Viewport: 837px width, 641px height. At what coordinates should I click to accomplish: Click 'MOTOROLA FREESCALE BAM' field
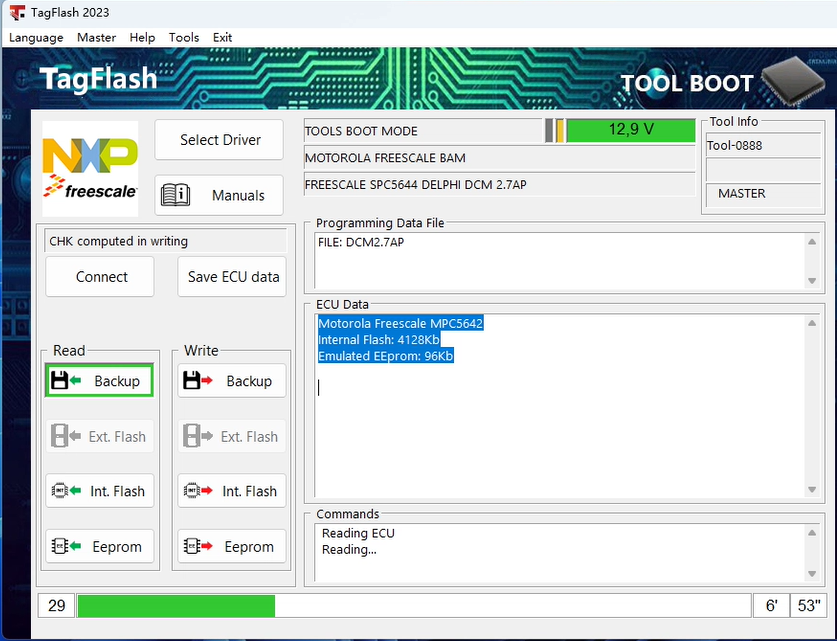pos(499,158)
